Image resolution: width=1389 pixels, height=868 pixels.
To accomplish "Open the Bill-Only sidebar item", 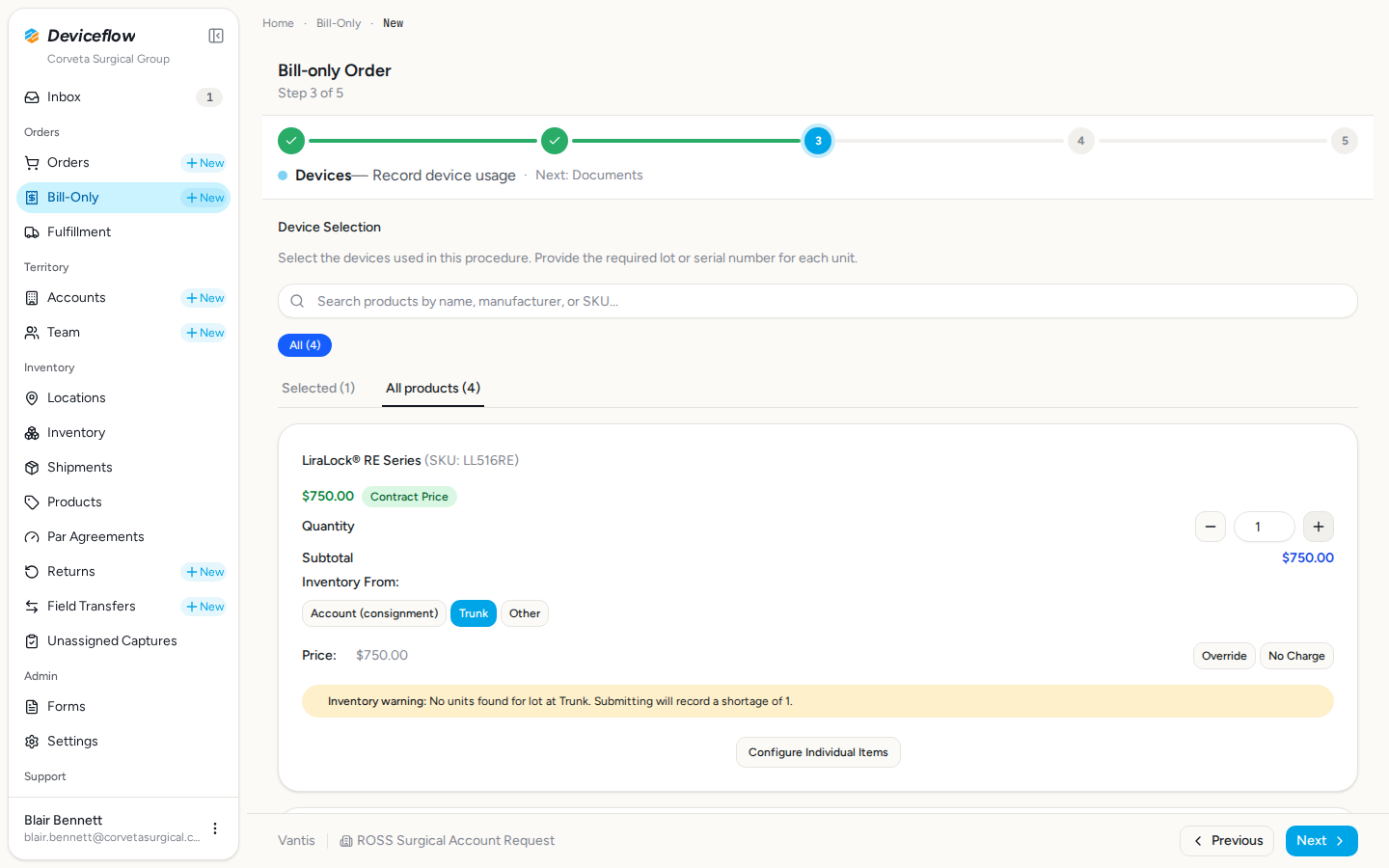I will click(x=123, y=198).
